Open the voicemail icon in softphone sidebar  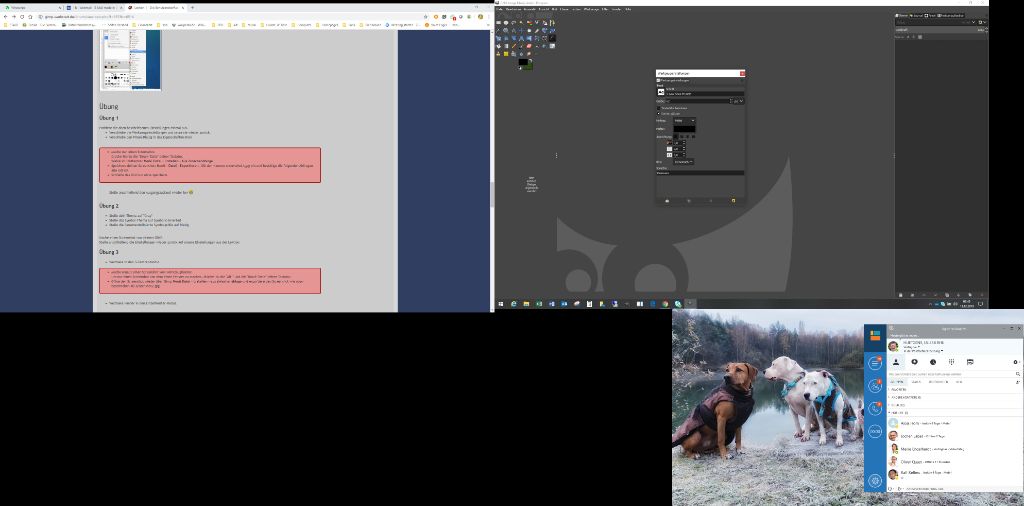[x=875, y=432]
